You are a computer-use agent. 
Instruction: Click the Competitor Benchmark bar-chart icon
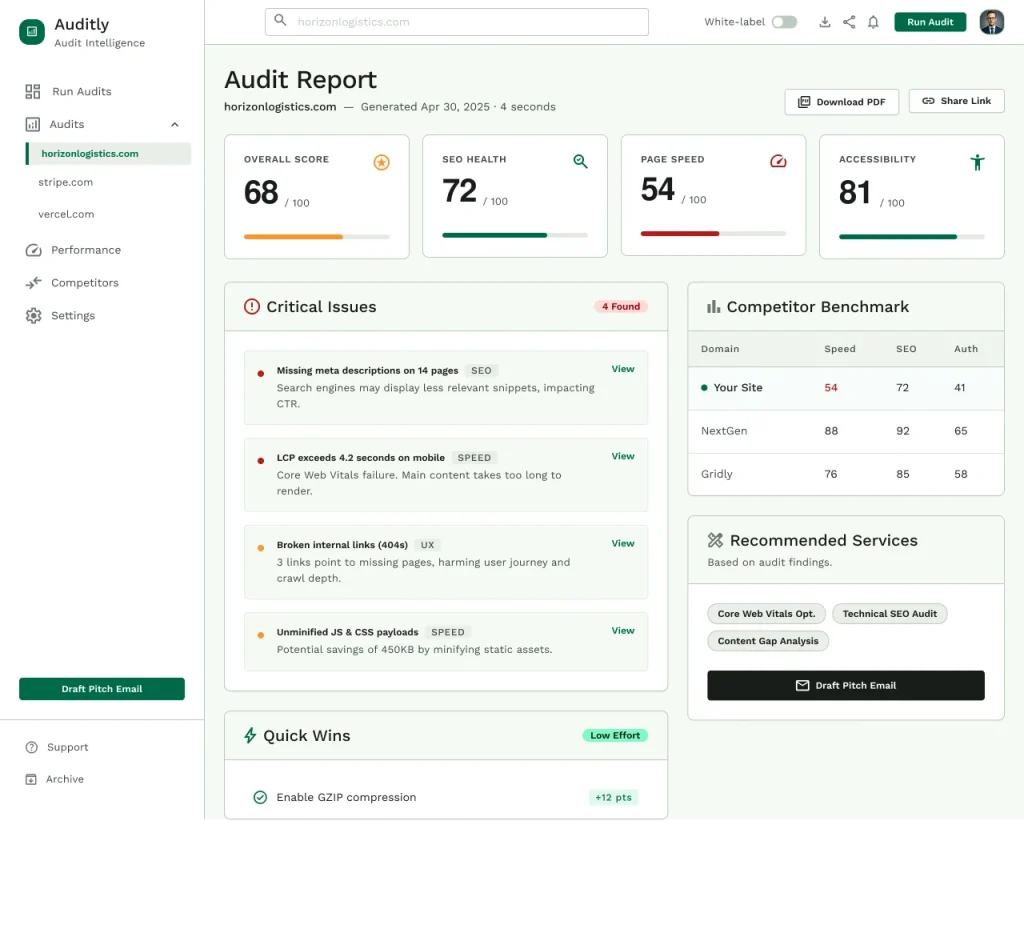tap(713, 306)
